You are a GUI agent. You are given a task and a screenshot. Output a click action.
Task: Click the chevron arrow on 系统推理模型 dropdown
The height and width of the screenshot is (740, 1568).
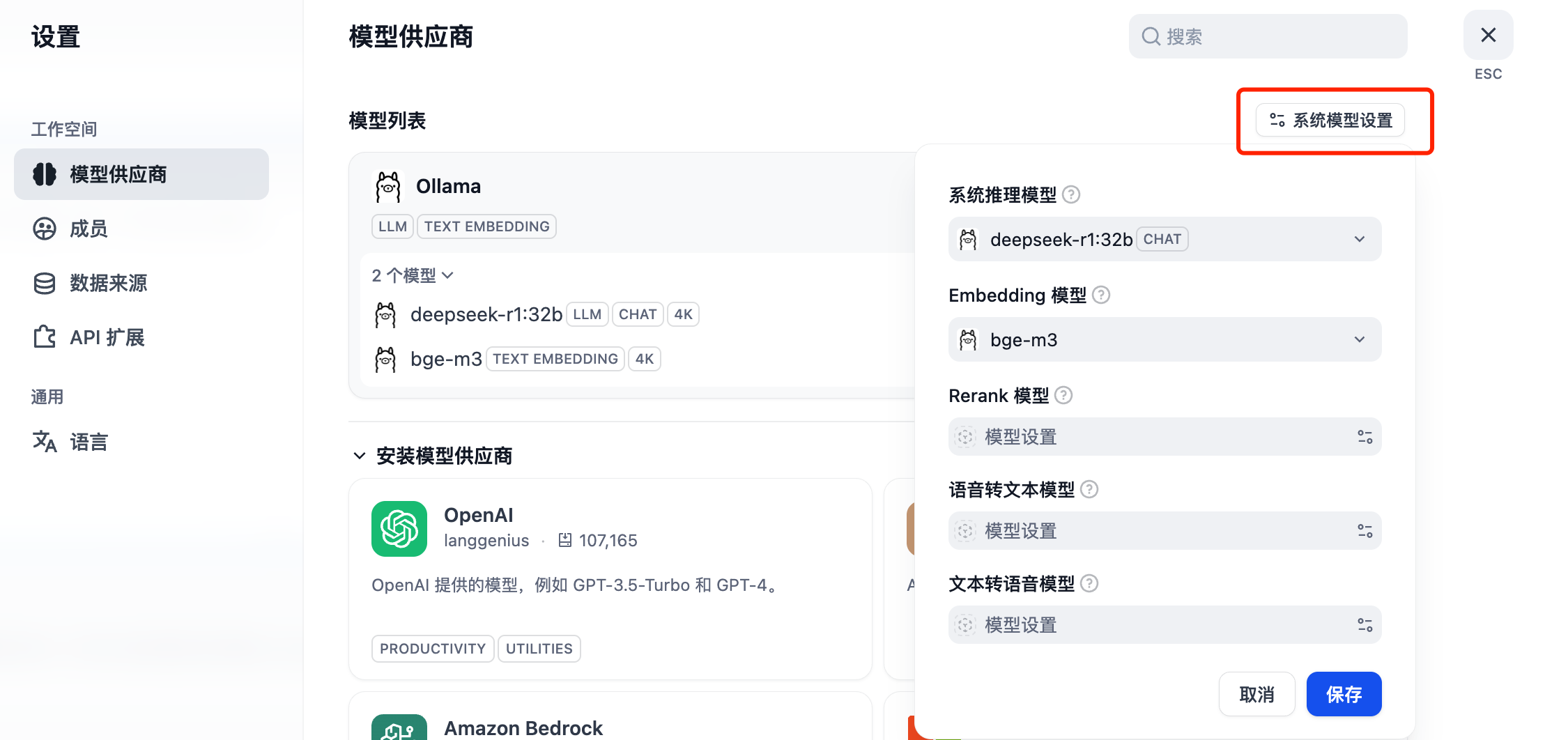pyautogui.click(x=1360, y=239)
